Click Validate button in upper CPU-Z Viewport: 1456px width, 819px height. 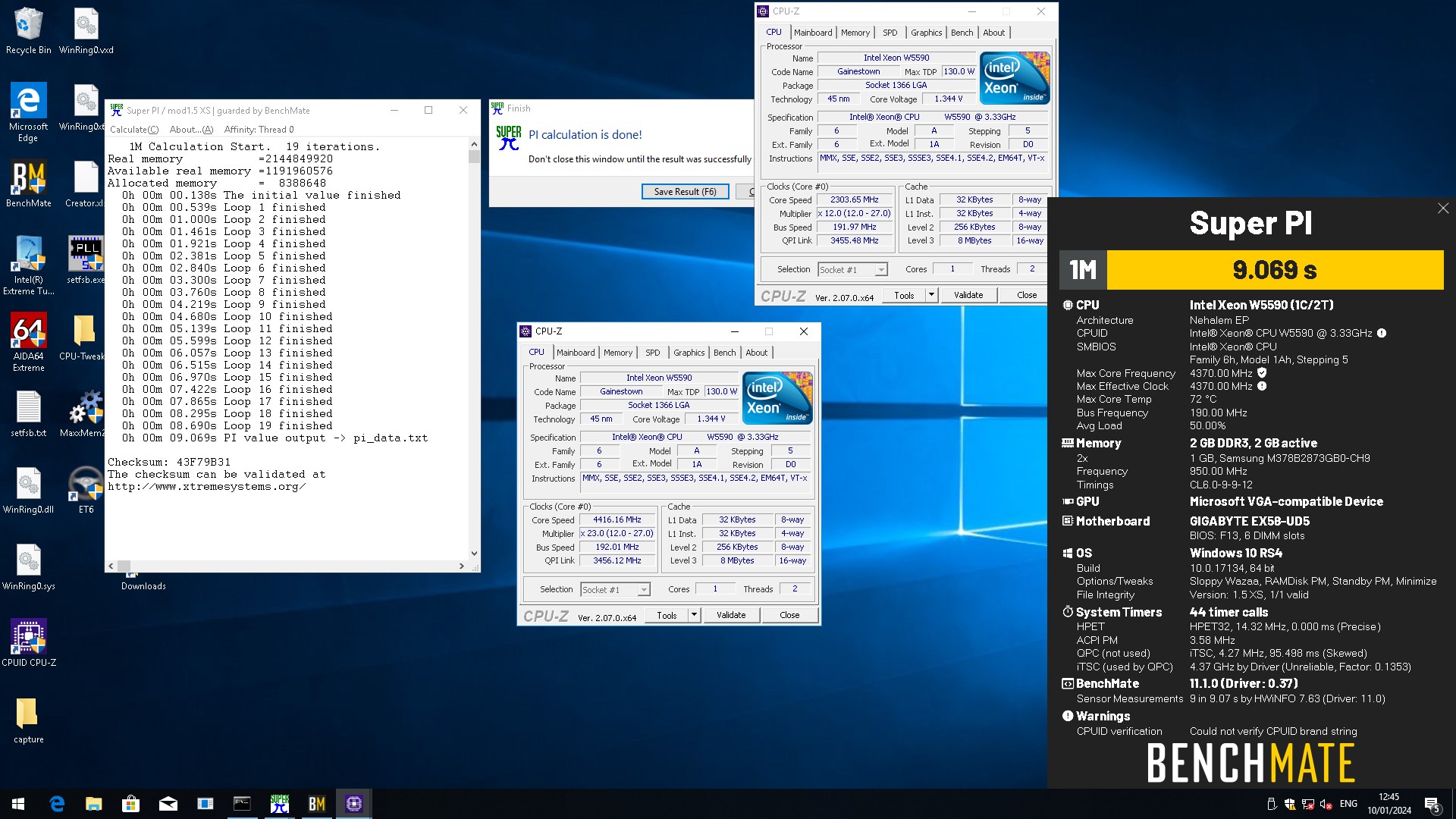click(x=968, y=295)
